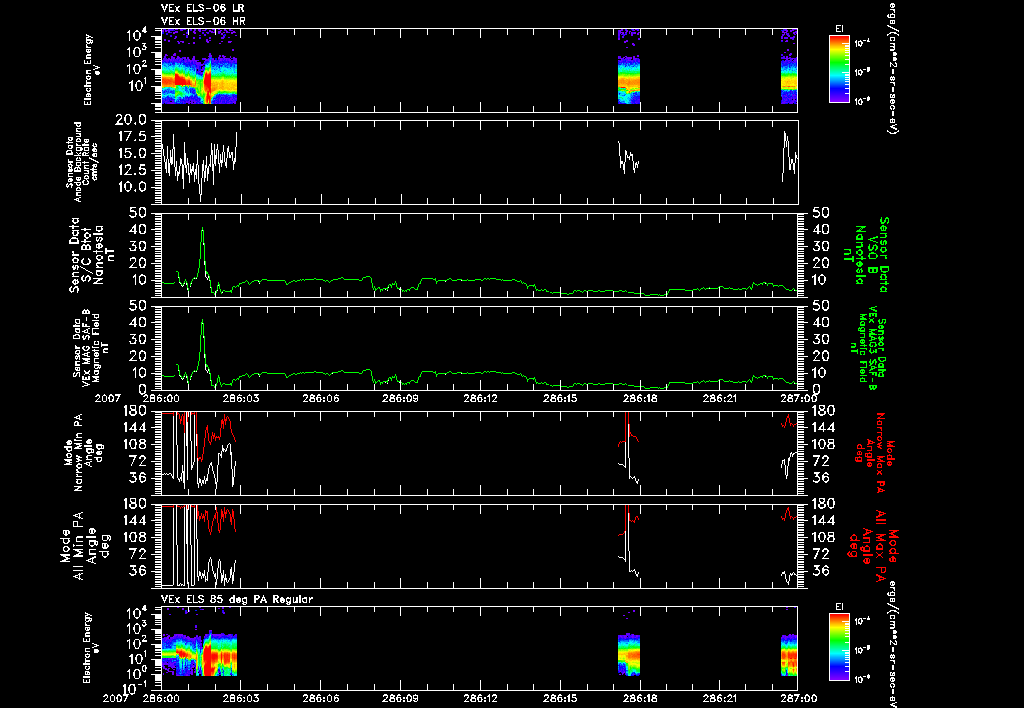Select "286:21" on the bottommost time axis
1024x708 pixels.
tap(719, 698)
